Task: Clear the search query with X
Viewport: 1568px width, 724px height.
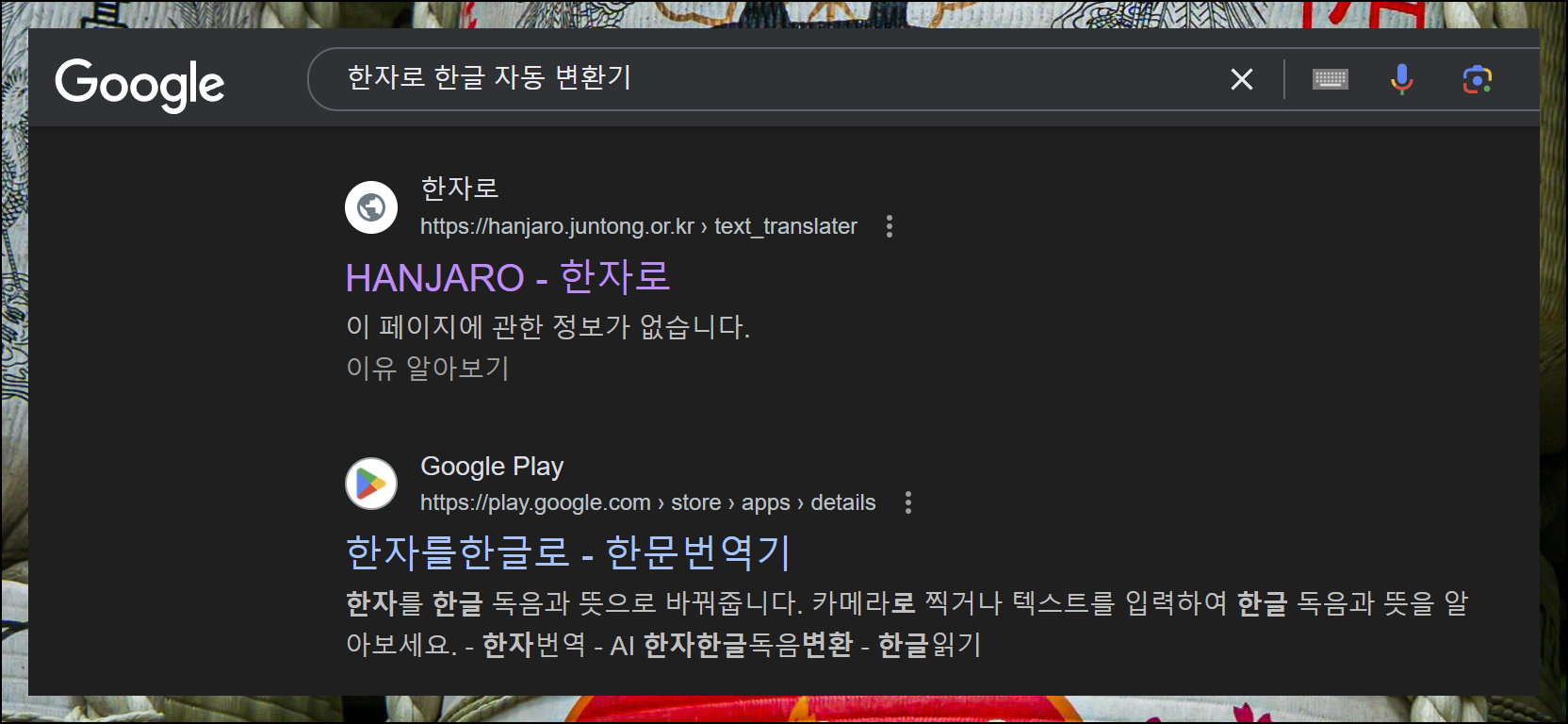Action: tap(1242, 79)
